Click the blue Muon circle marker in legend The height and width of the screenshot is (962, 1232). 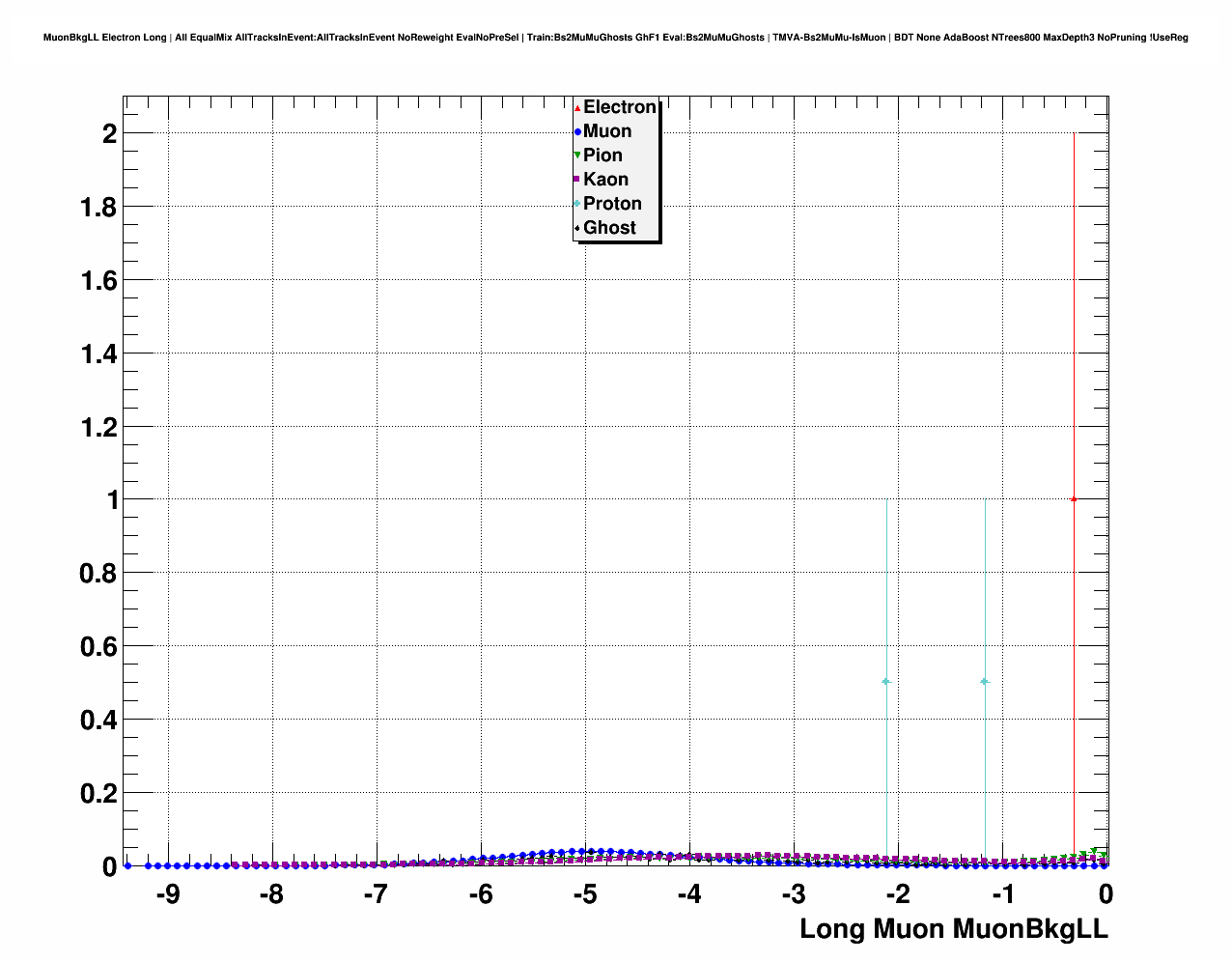(x=577, y=131)
